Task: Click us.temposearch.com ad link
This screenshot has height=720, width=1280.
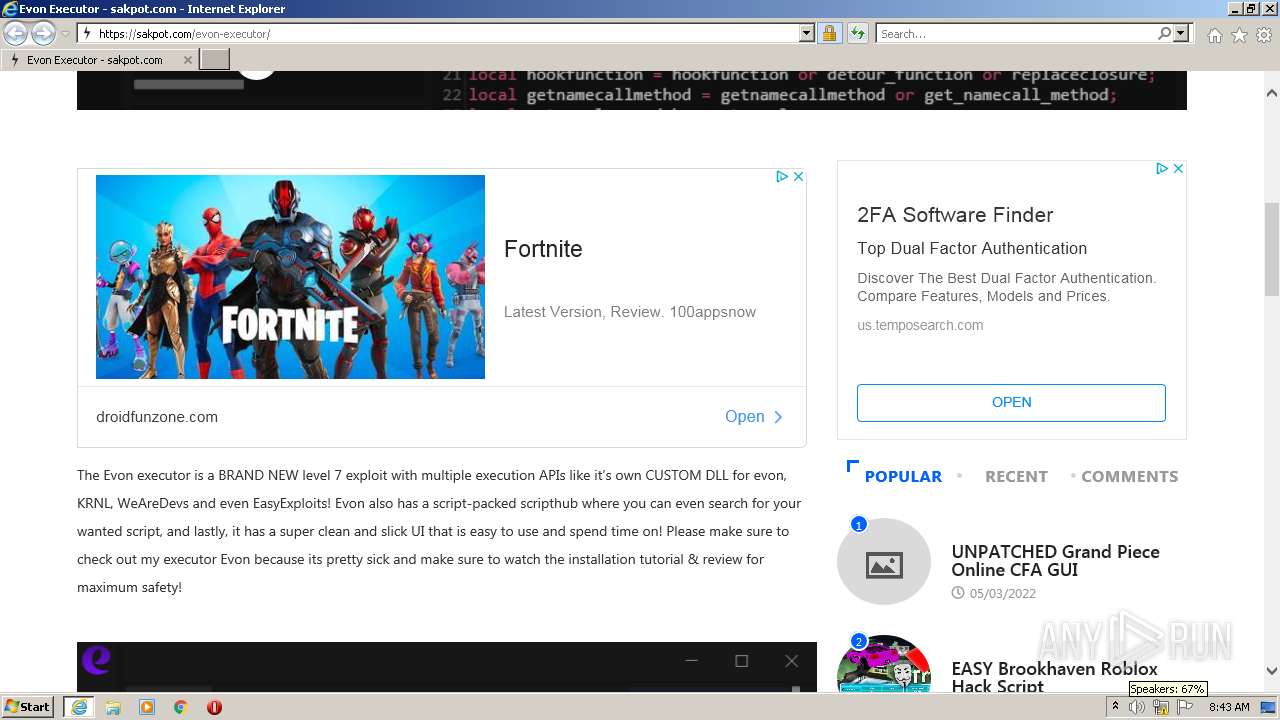Action: pyautogui.click(x=920, y=325)
